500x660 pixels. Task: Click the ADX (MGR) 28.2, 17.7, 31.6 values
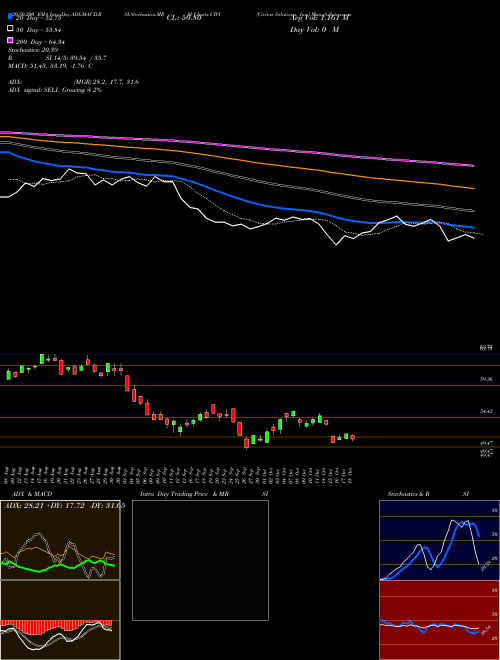(106, 82)
